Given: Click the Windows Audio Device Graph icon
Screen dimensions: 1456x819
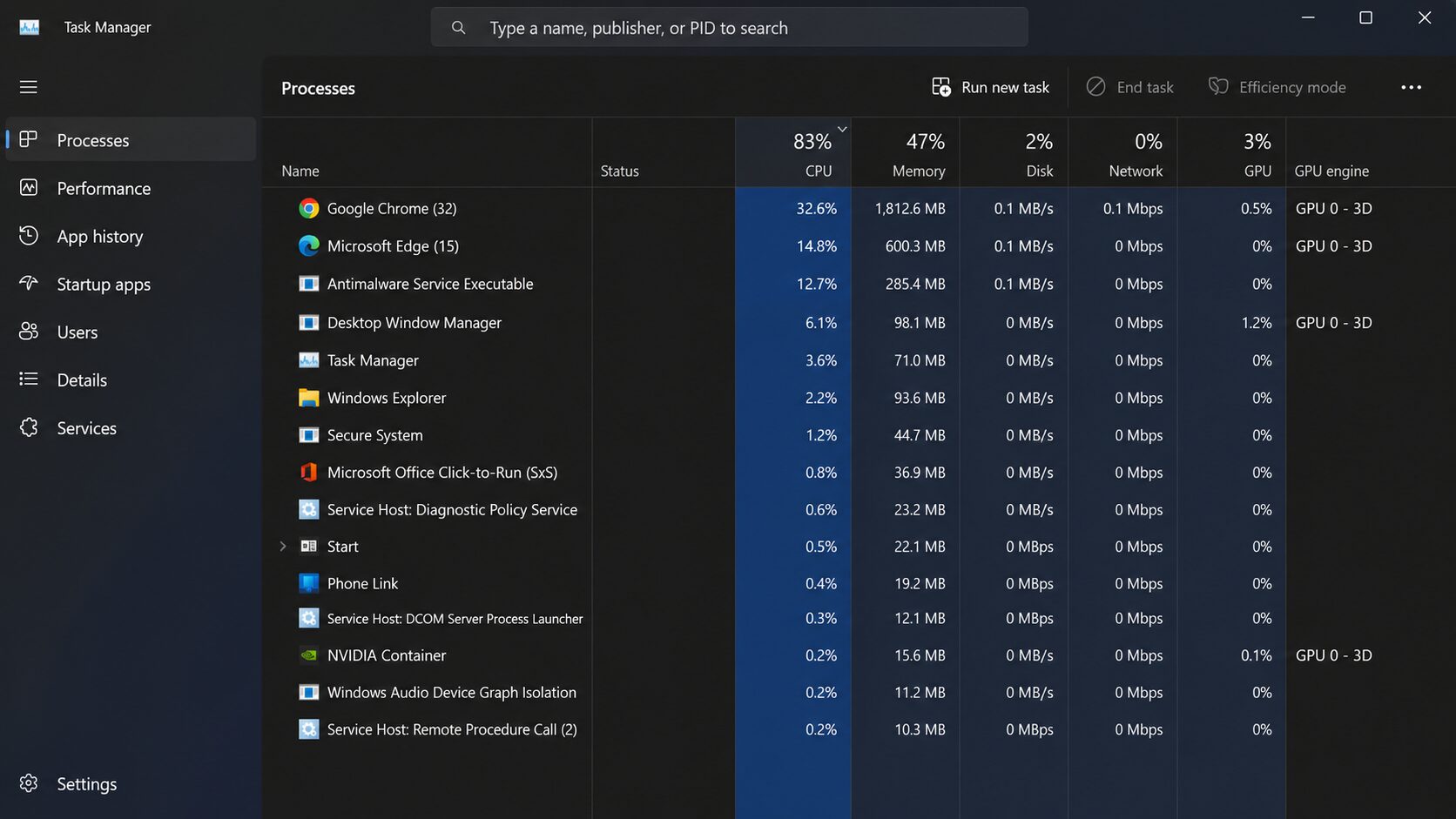Looking at the screenshot, I should coord(309,693).
